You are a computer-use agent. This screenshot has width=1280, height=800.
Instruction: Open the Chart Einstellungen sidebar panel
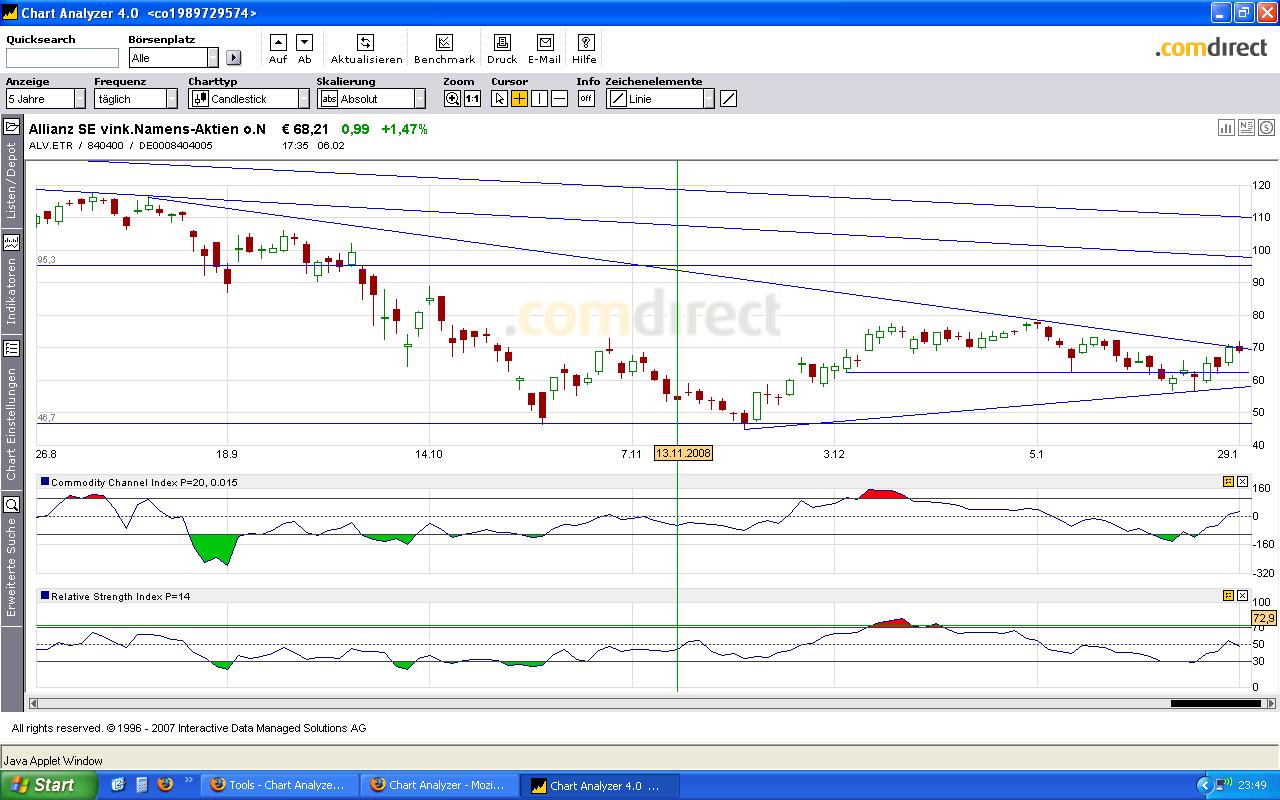12,411
